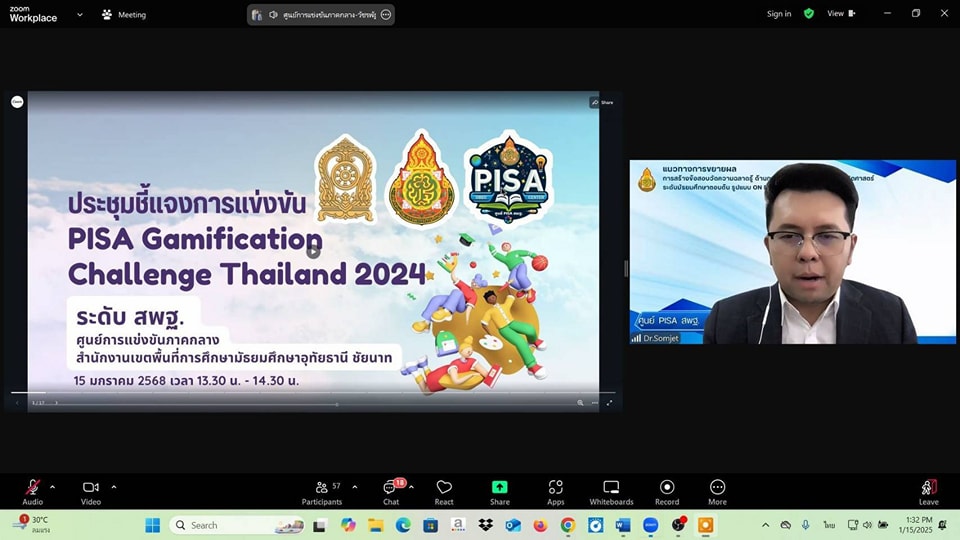Open Microsoft Edge from the taskbar
This screenshot has width=960, height=540.
coord(403,525)
